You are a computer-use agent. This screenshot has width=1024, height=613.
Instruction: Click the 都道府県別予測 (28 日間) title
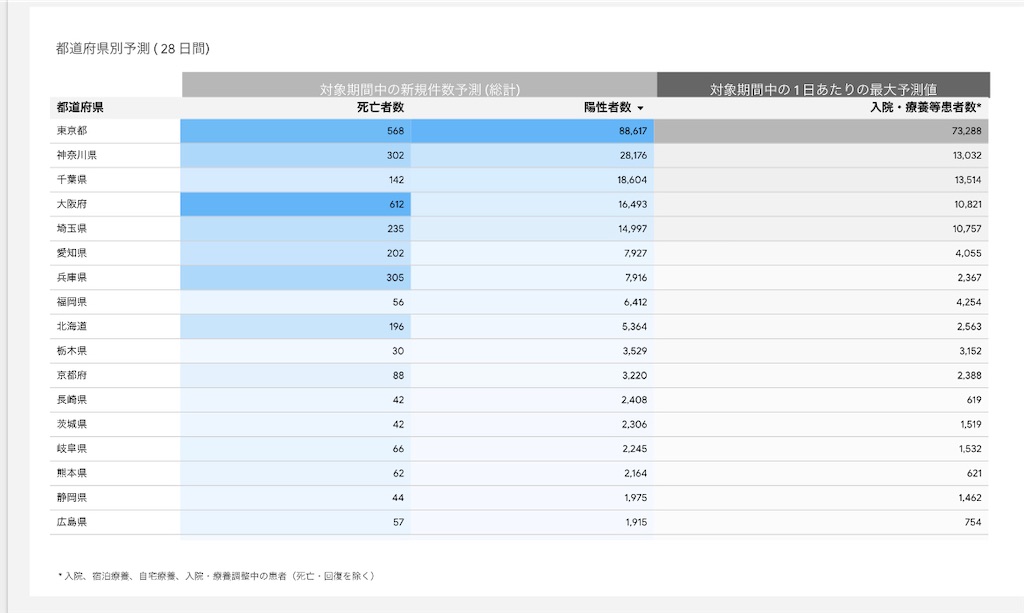pyautogui.click(x=133, y=48)
